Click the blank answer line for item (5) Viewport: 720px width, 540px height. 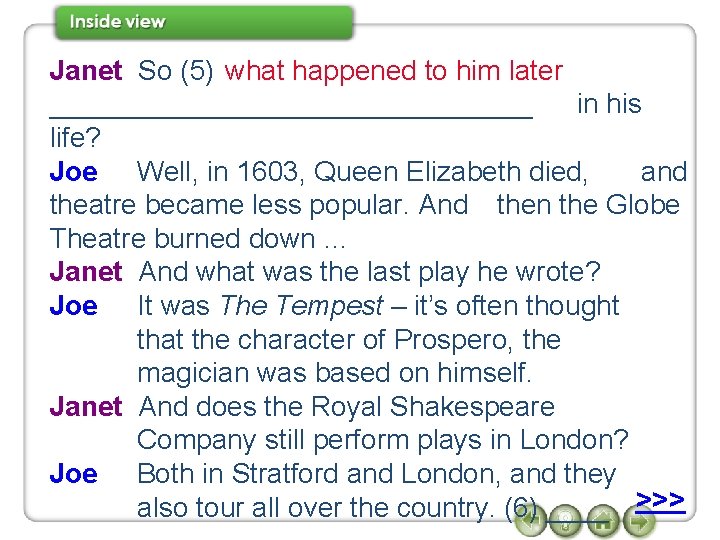pyautogui.click(x=291, y=118)
